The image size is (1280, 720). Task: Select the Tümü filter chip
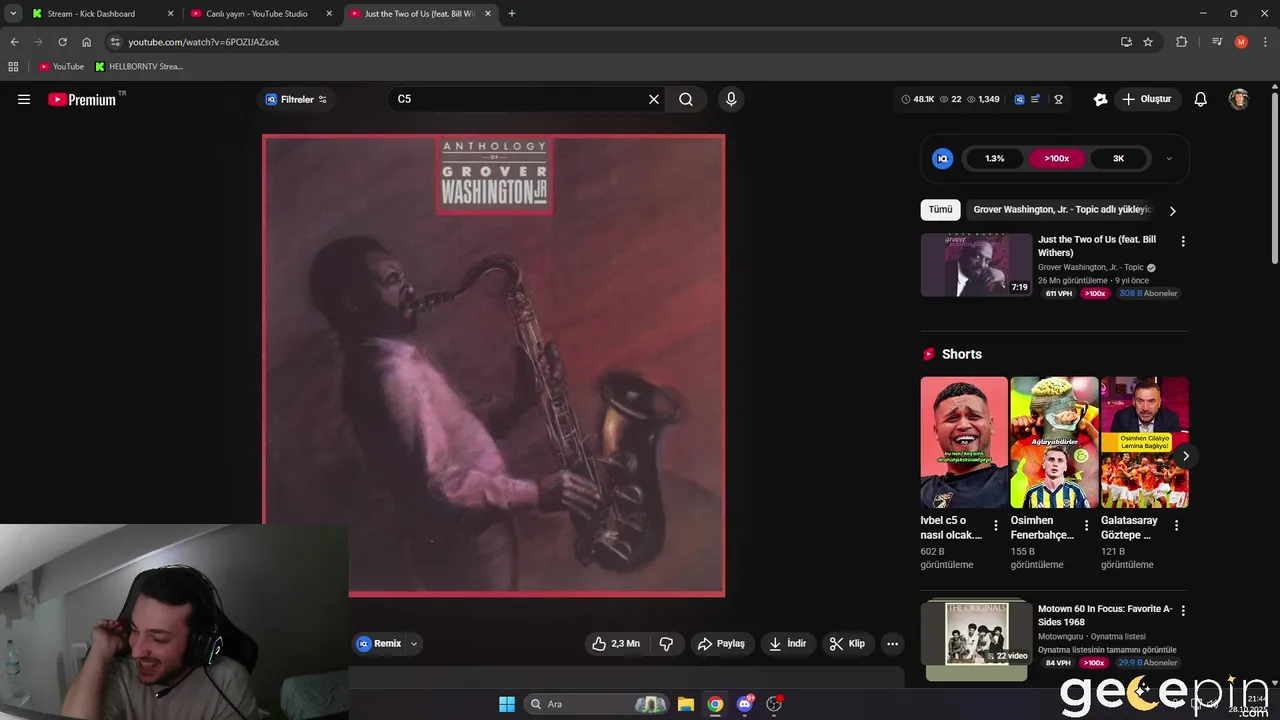[940, 210]
